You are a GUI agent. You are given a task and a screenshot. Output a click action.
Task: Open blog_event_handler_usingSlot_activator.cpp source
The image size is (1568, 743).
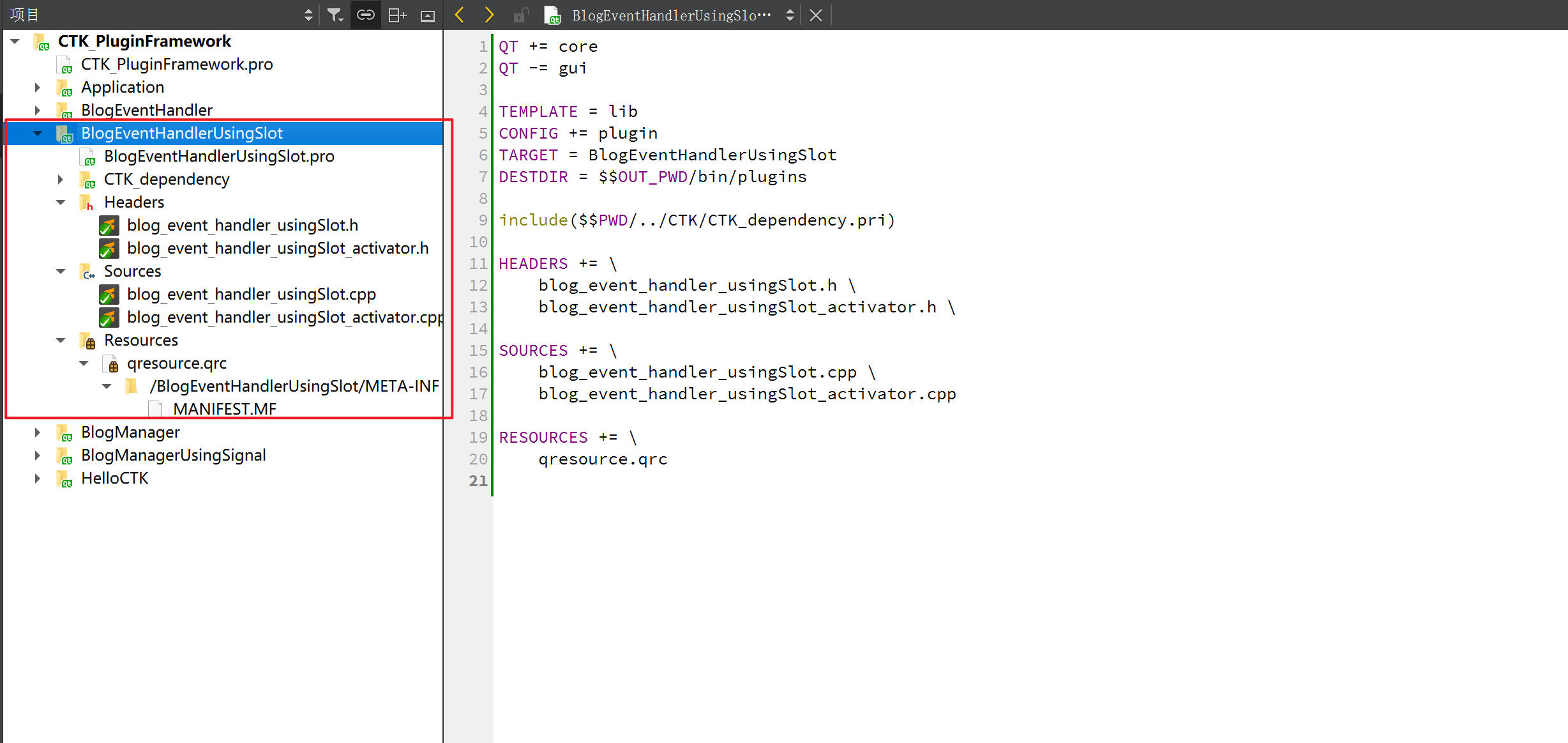click(x=285, y=318)
